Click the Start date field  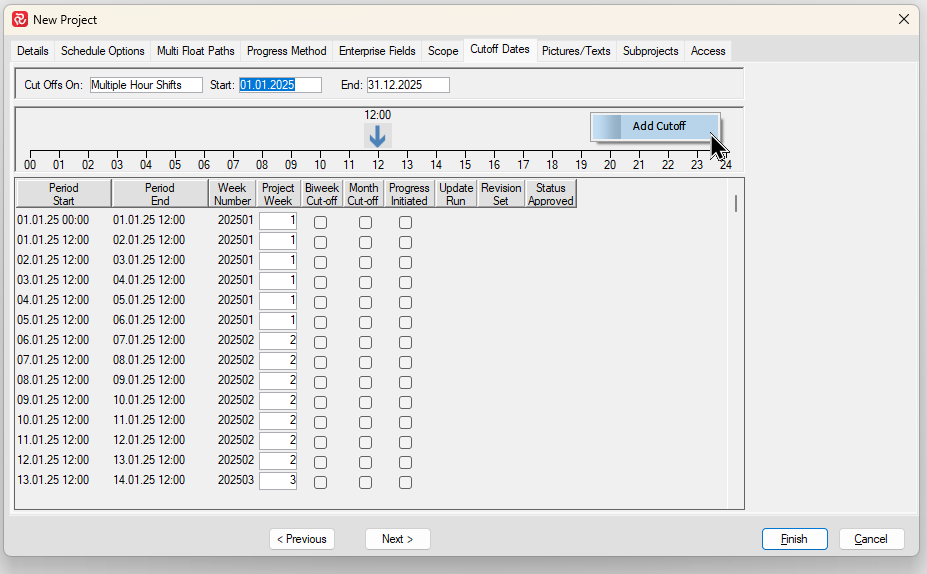click(280, 85)
